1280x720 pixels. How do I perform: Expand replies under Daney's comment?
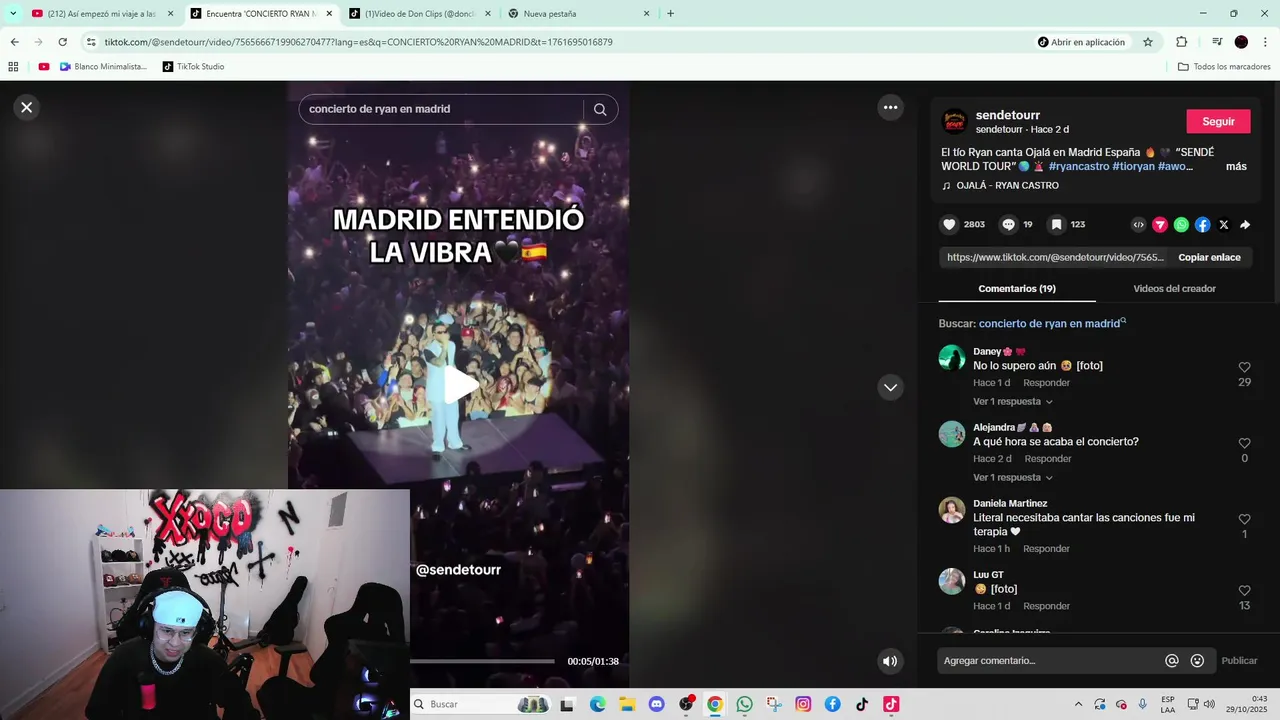[x=1013, y=402]
